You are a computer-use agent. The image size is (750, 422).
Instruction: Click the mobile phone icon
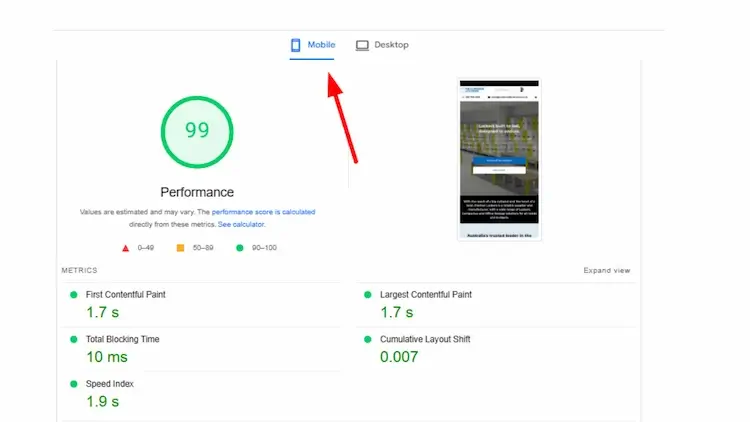[x=296, y=45]
